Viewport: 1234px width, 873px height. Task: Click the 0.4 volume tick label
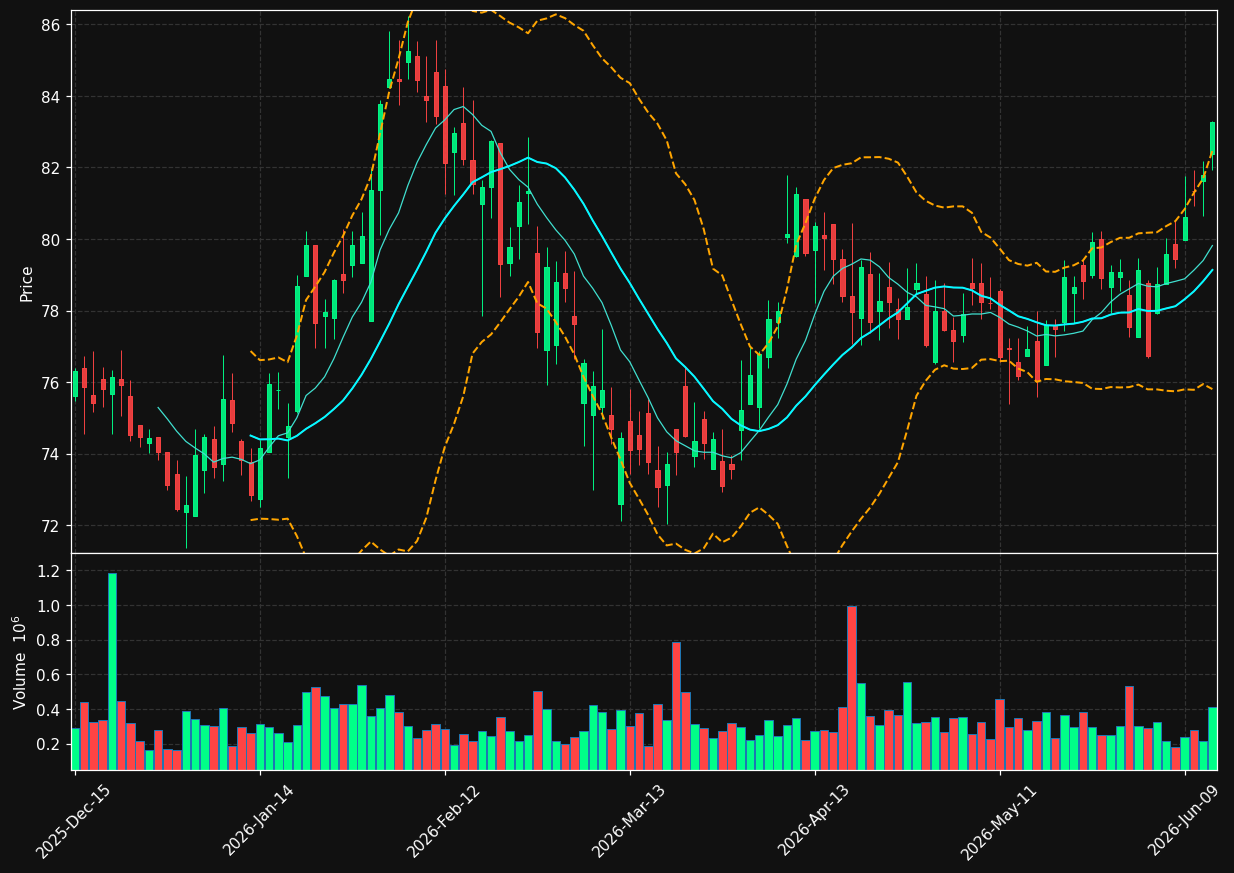(x=50, y=710)
